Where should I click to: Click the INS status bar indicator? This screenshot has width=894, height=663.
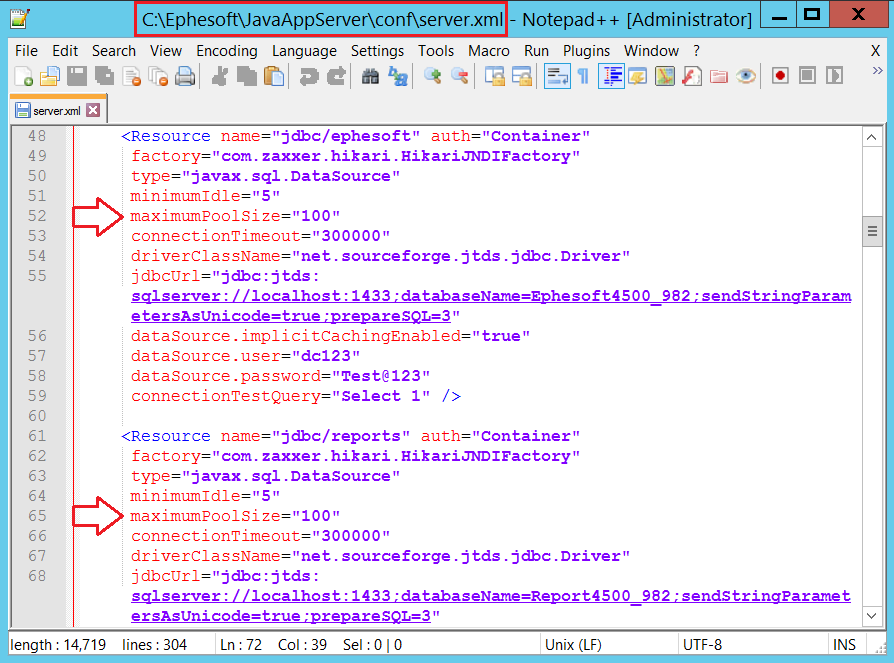844,645
